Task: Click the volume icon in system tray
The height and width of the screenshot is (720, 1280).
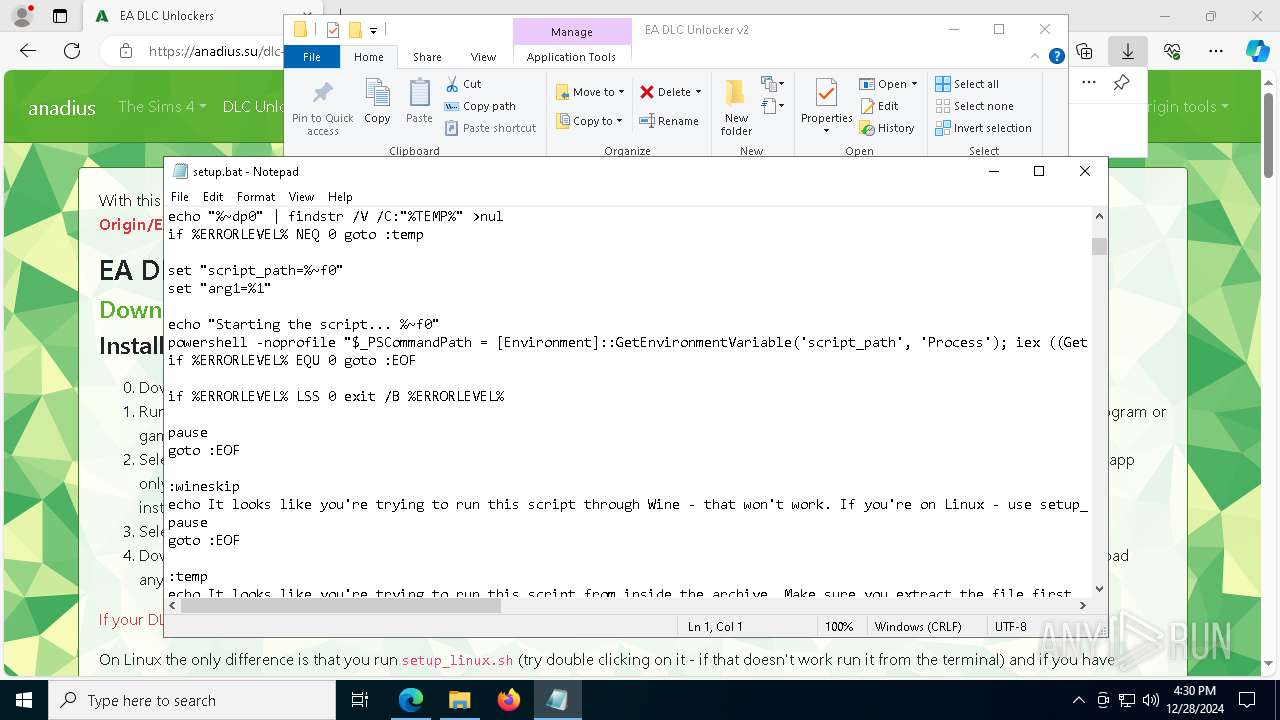Action: click(1150, 700)
